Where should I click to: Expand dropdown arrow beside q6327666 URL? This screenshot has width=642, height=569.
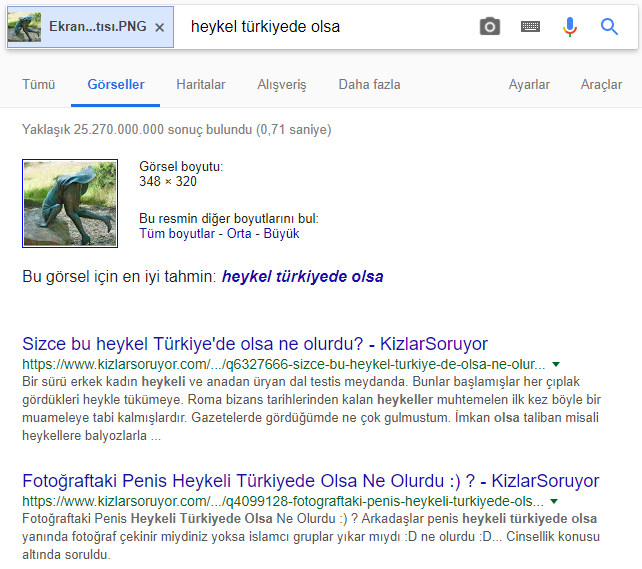pos(556,364)
